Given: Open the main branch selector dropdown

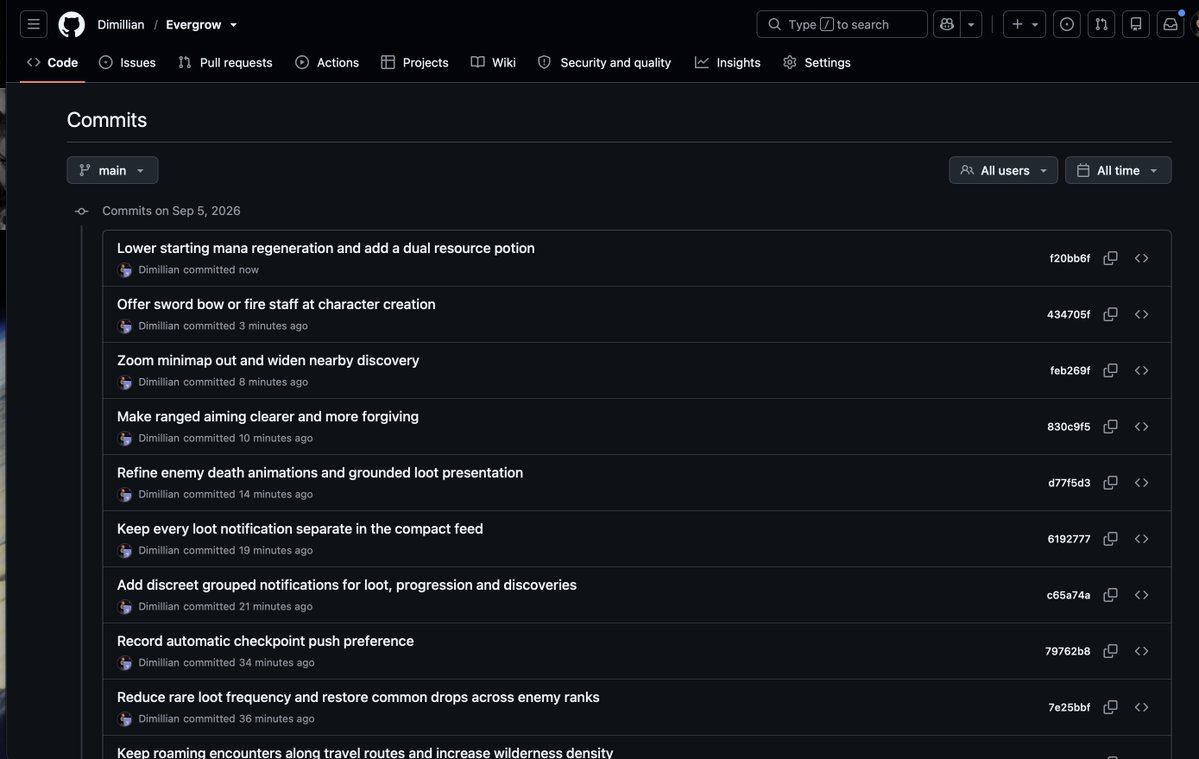Looking at the screenshot, I should 112,170.
